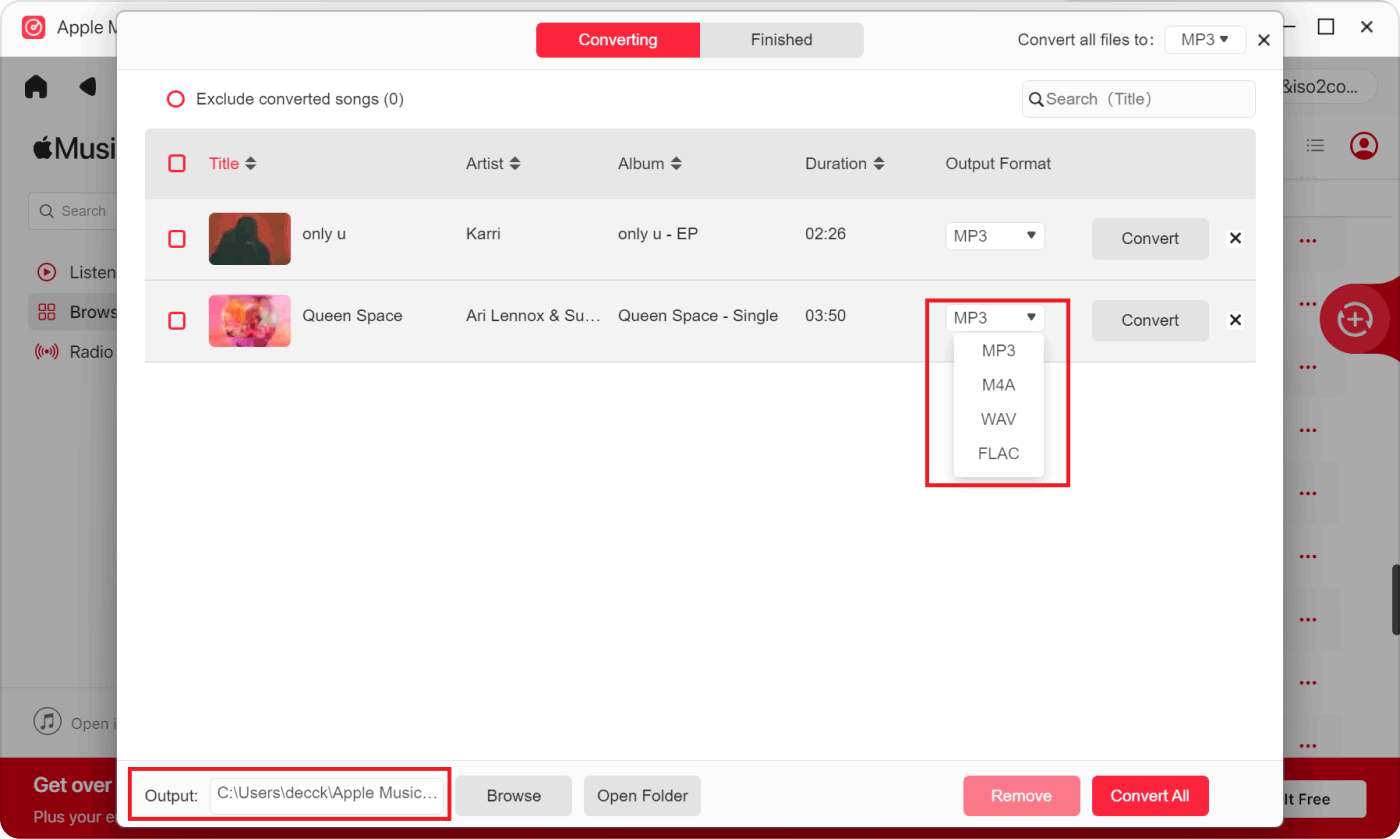The width and height of the screenshot is (1400, 839).
Task: Convert the only u track
Action: point(1150,239)
